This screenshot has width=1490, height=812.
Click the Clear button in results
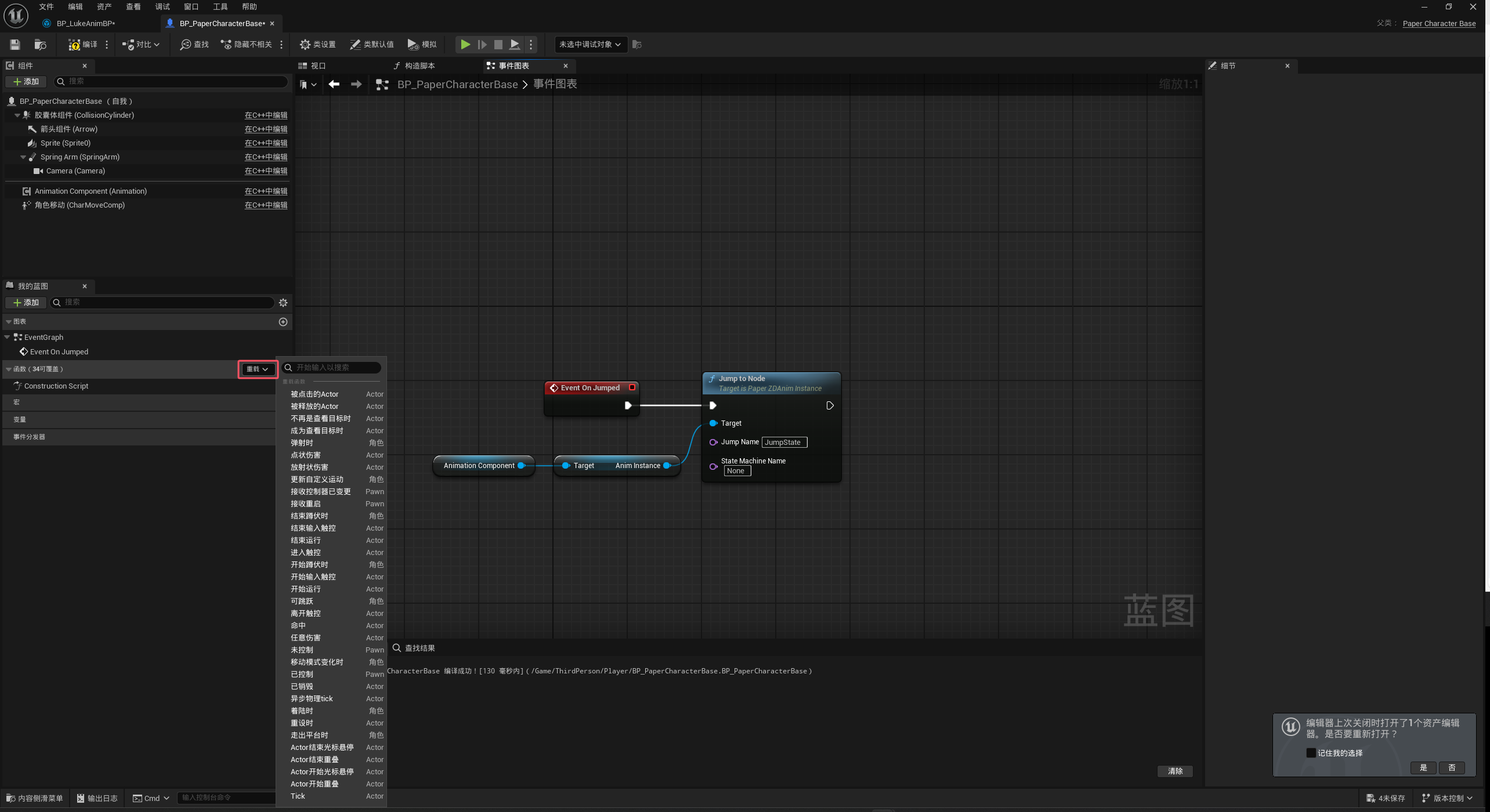click(1175, 771)
